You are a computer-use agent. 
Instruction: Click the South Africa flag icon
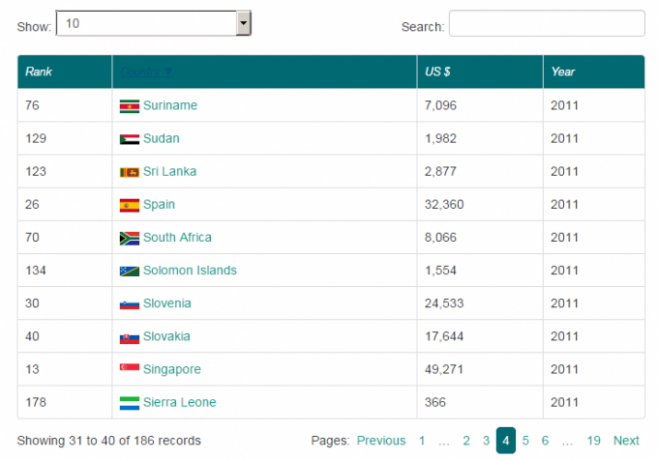click(129, 238)
